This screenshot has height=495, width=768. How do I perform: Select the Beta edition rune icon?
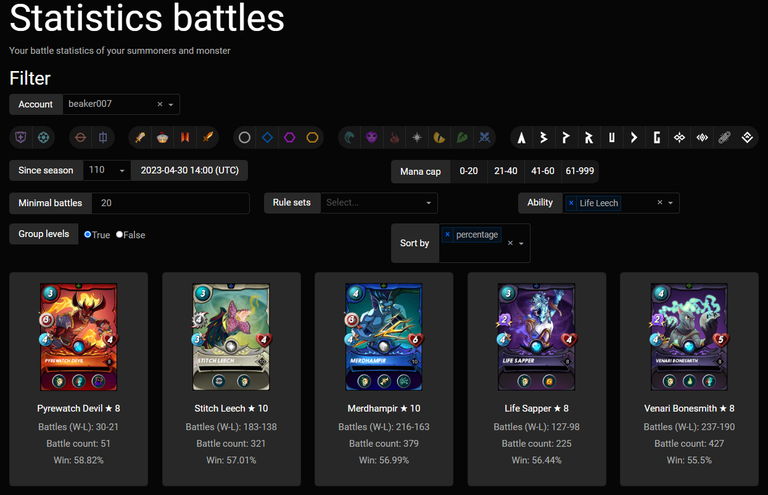(x=544, y=138)
